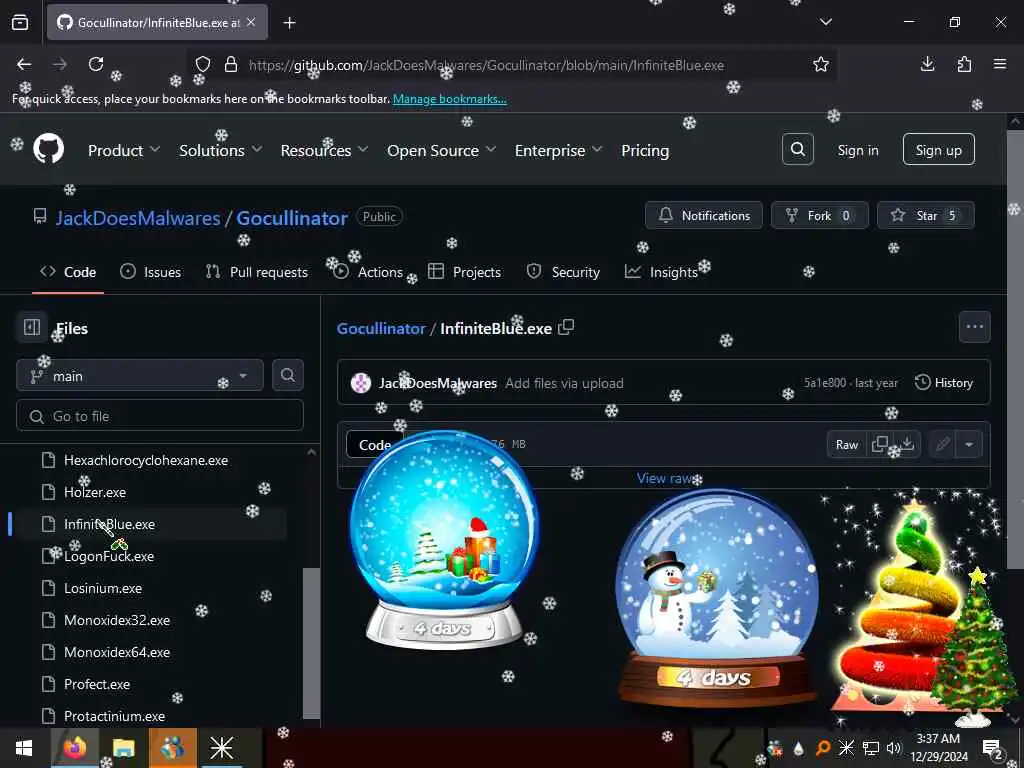Viewport: 1024px width, 768px height.
Task: Open File Explorer from the taskbar
Action: coord(123,748)
